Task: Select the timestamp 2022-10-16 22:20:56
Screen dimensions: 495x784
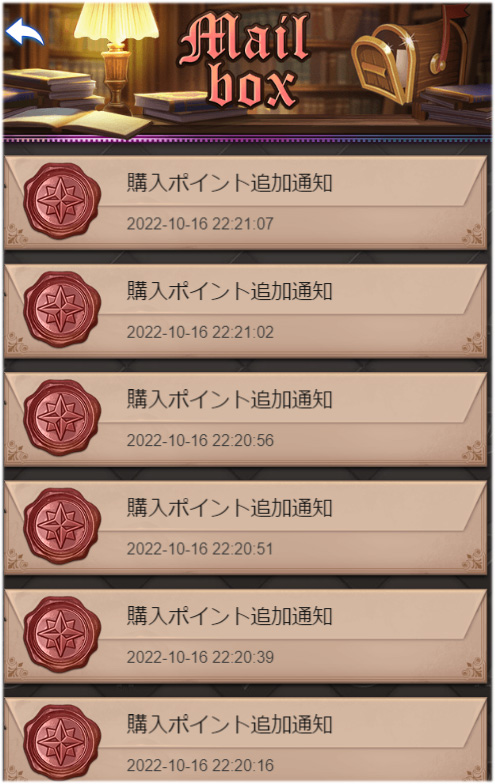Action: coord(200,440)
